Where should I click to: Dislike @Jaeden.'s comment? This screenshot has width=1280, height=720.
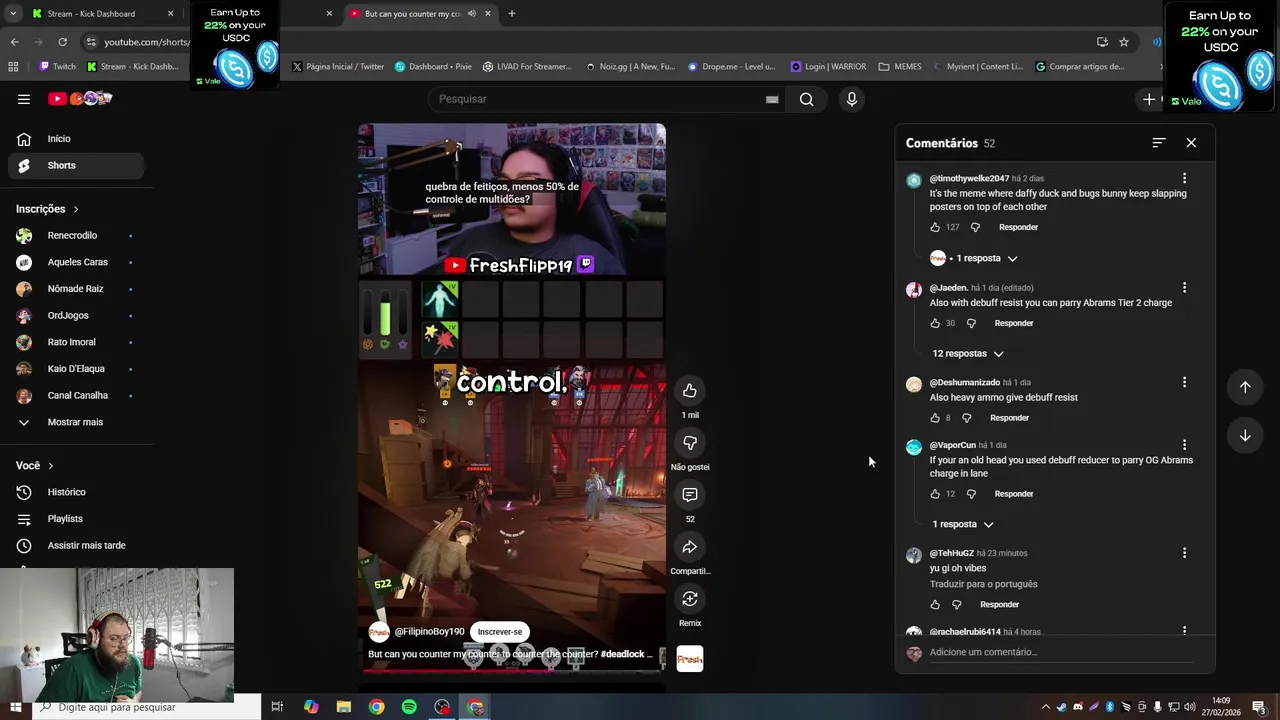[x=971, y=323]
